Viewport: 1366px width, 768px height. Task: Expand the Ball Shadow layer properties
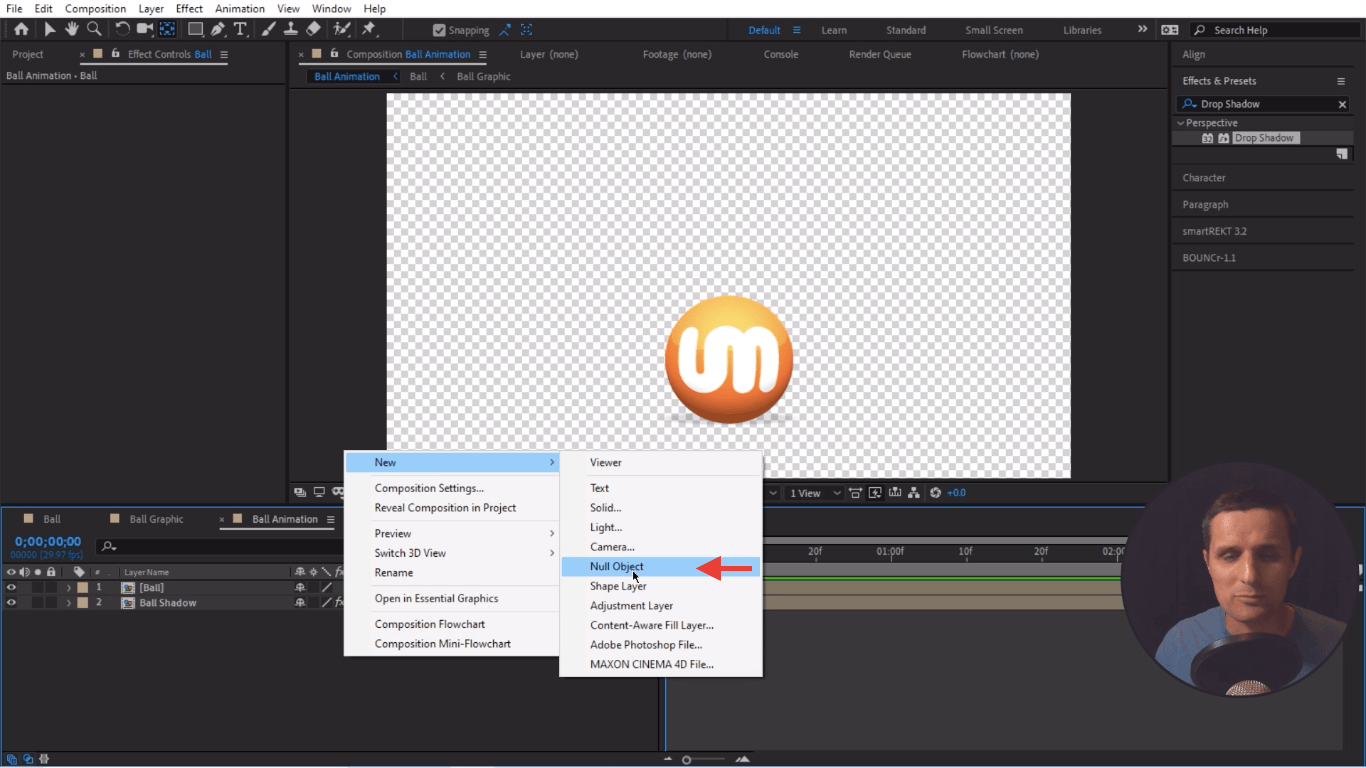tap(68, 603)
